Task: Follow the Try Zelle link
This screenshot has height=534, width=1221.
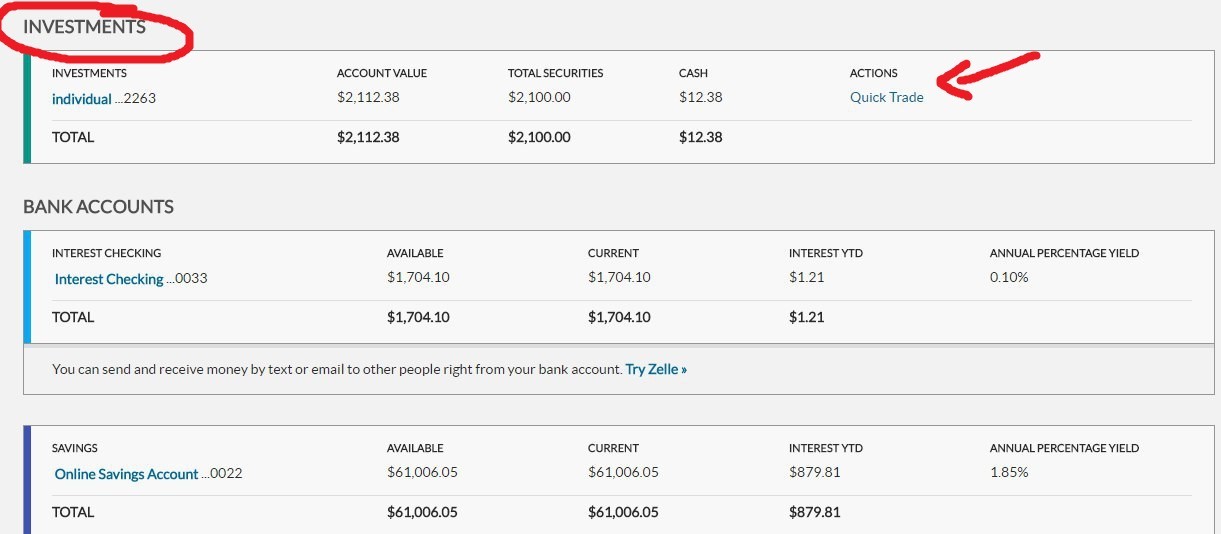Action: 656,369
